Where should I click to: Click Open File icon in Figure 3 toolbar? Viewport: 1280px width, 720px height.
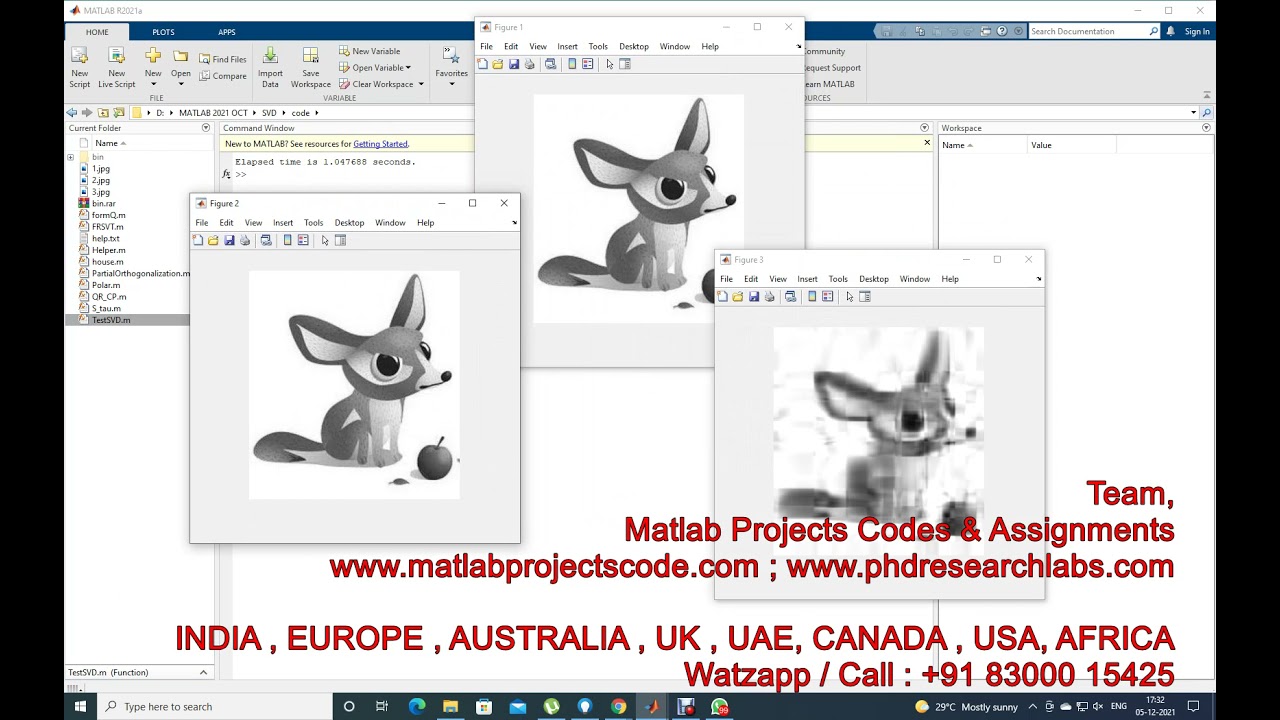click(x=738, y=296)
